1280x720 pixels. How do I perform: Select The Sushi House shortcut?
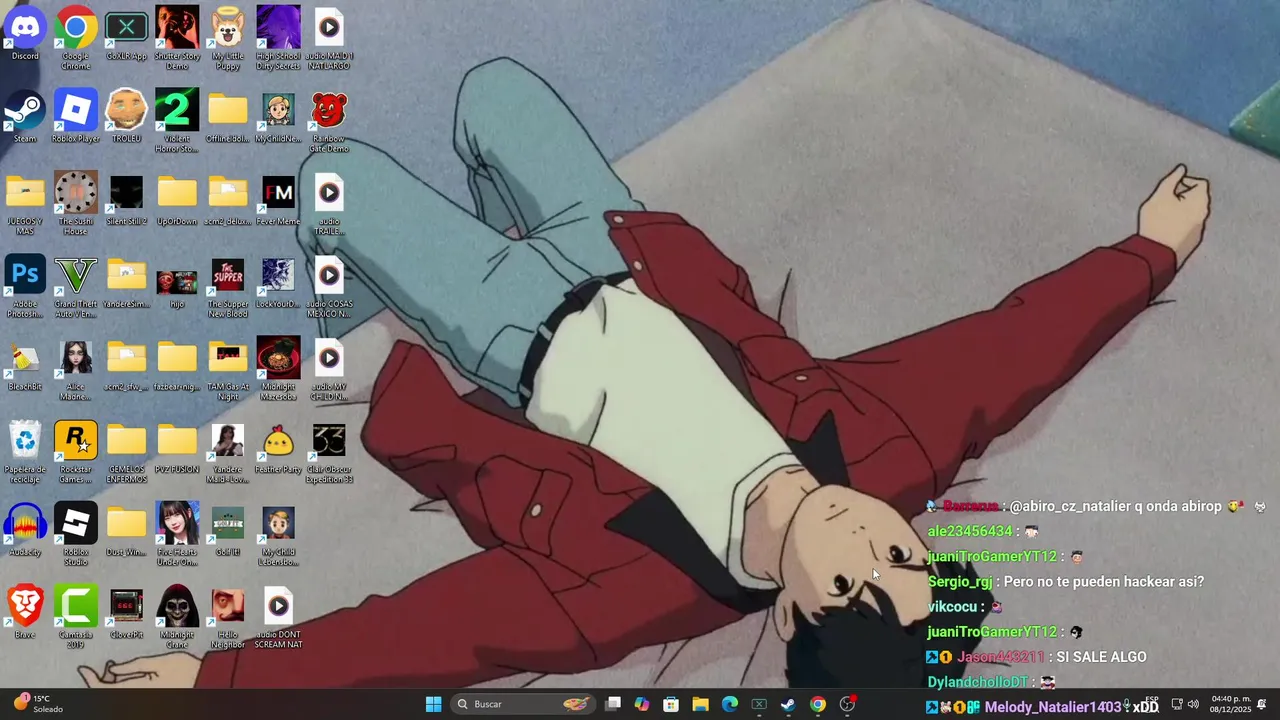point(76,204)
